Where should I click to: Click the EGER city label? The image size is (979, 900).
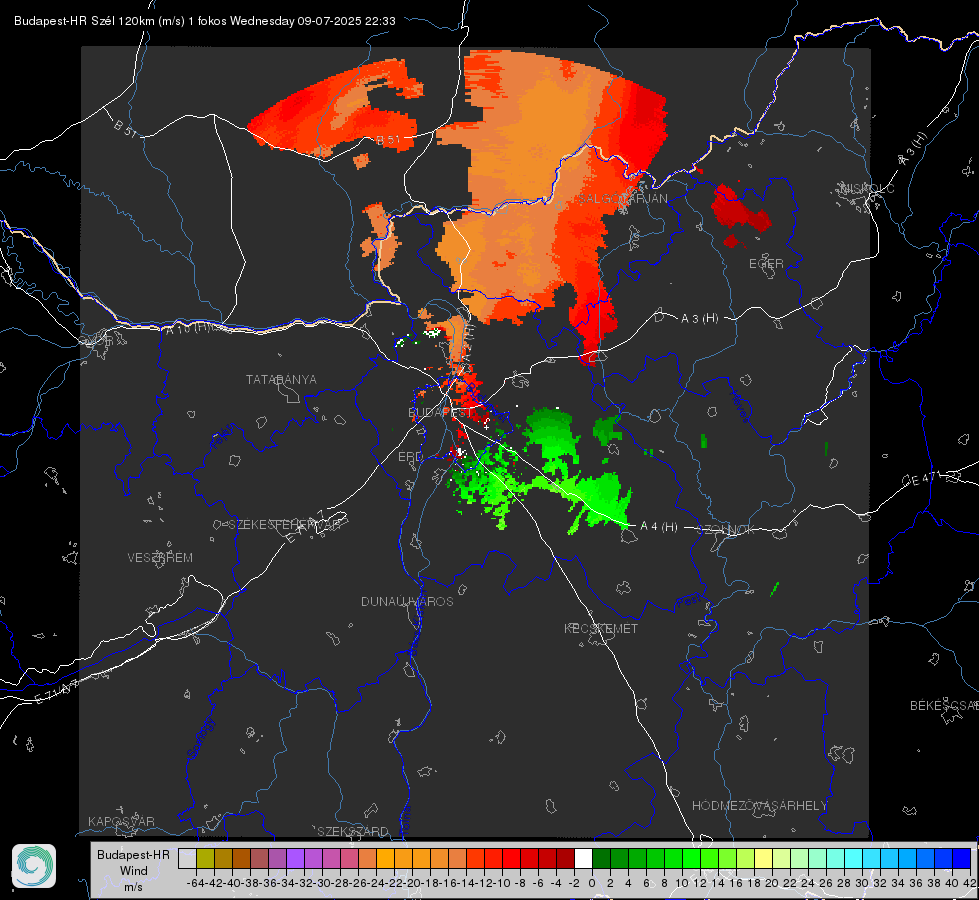(766, 264)
